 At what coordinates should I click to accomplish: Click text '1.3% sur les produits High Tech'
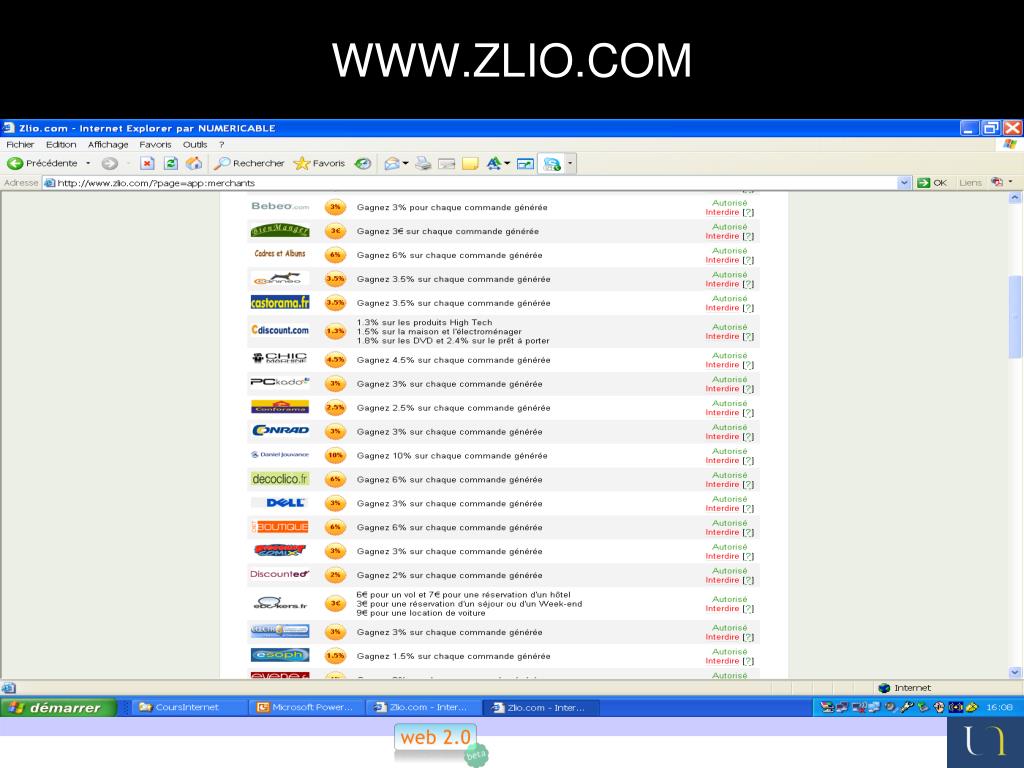point(424,322)
